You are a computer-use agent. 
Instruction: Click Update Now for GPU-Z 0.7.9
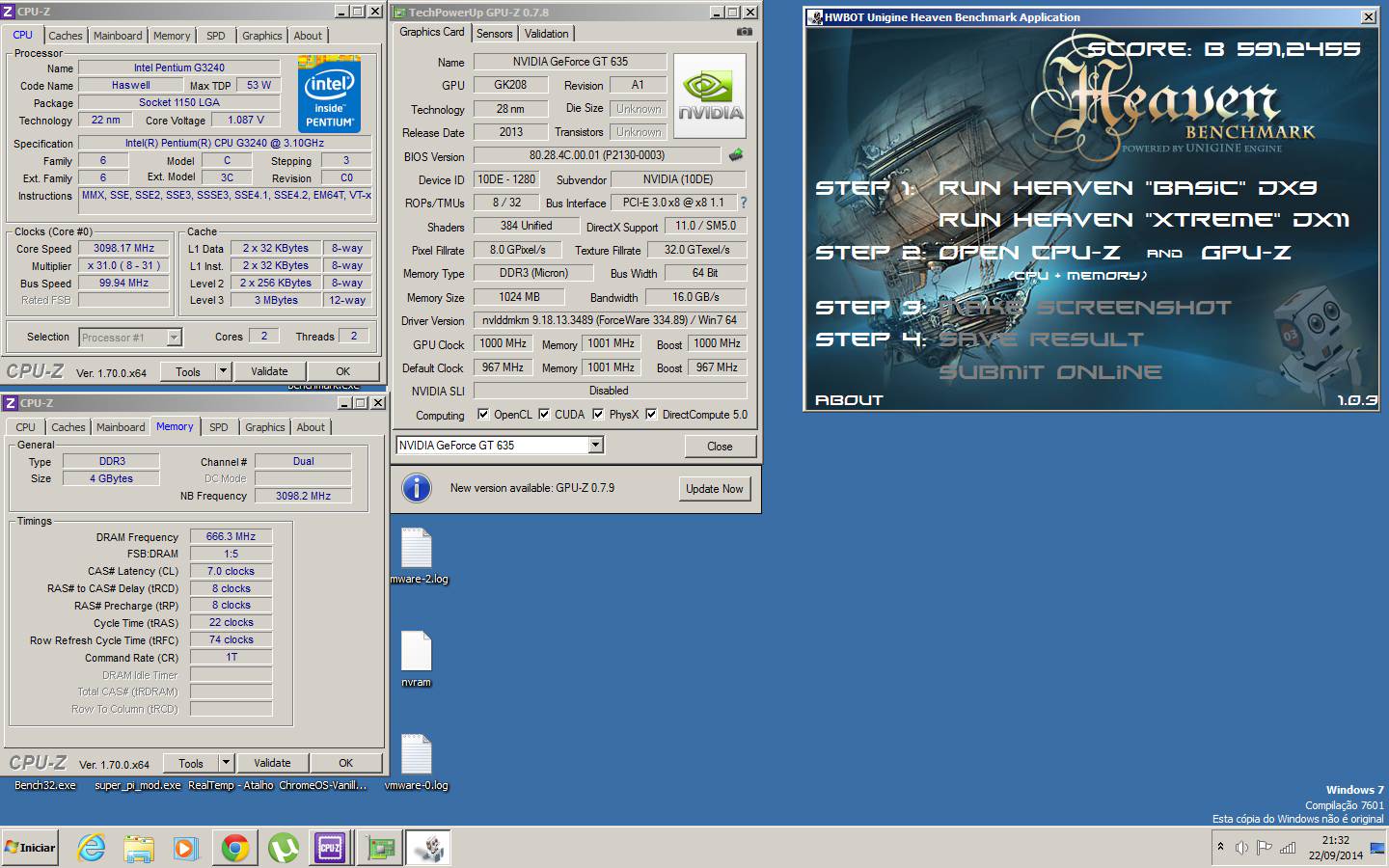coord(715,489)
